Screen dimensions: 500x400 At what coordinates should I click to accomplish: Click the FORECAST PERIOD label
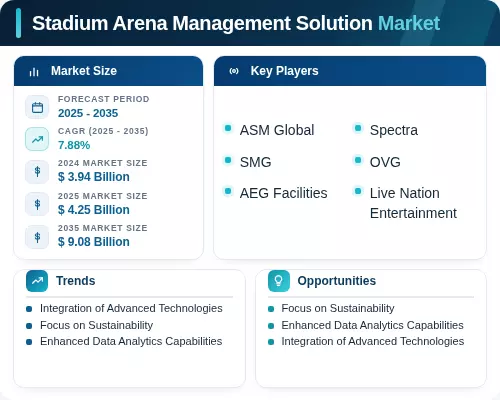(104, 99)
